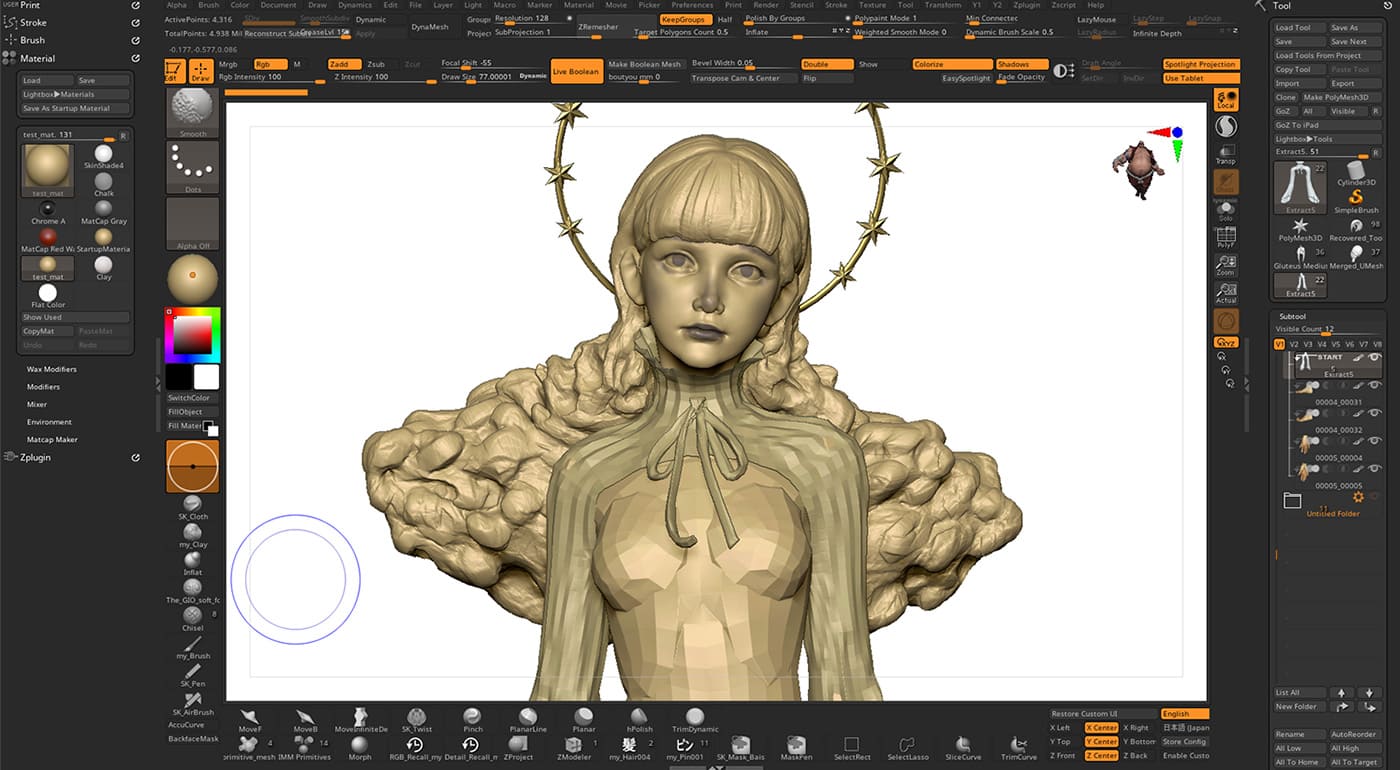1400x770 pixels.
Task: Select the Pinch brush icon
Action: [x=473, y=717]
